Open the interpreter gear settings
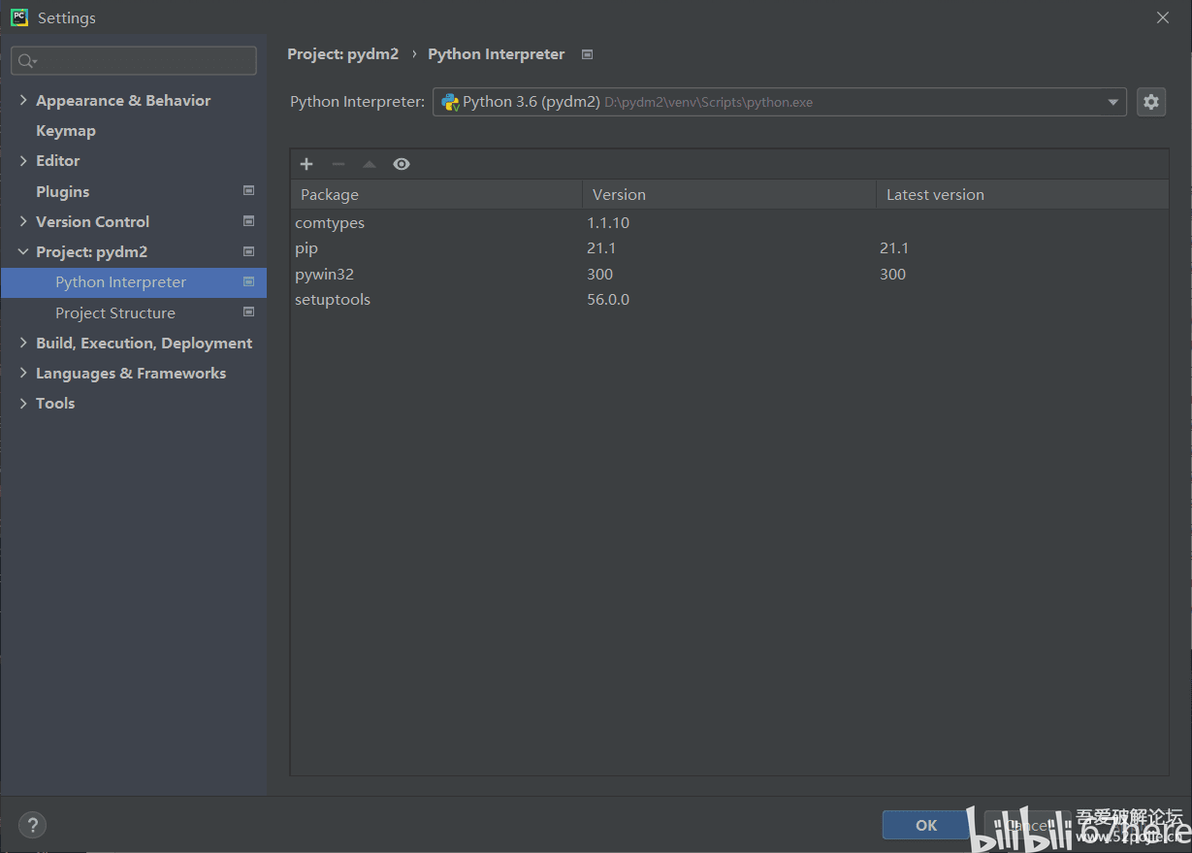This screenshot has width=1192, height=853. (1151, 102)
